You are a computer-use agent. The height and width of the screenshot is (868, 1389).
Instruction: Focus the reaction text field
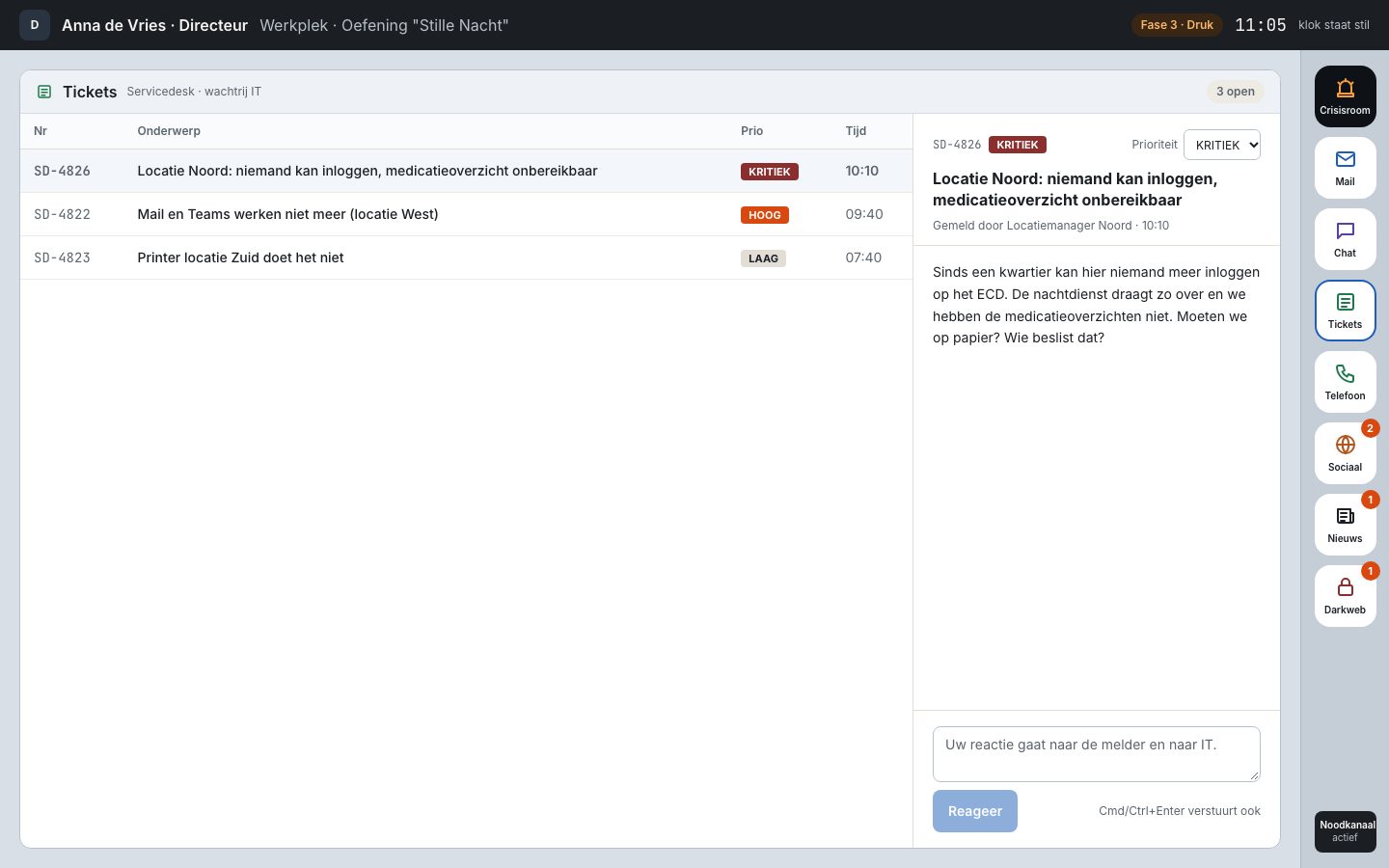tap(1097, 754)
